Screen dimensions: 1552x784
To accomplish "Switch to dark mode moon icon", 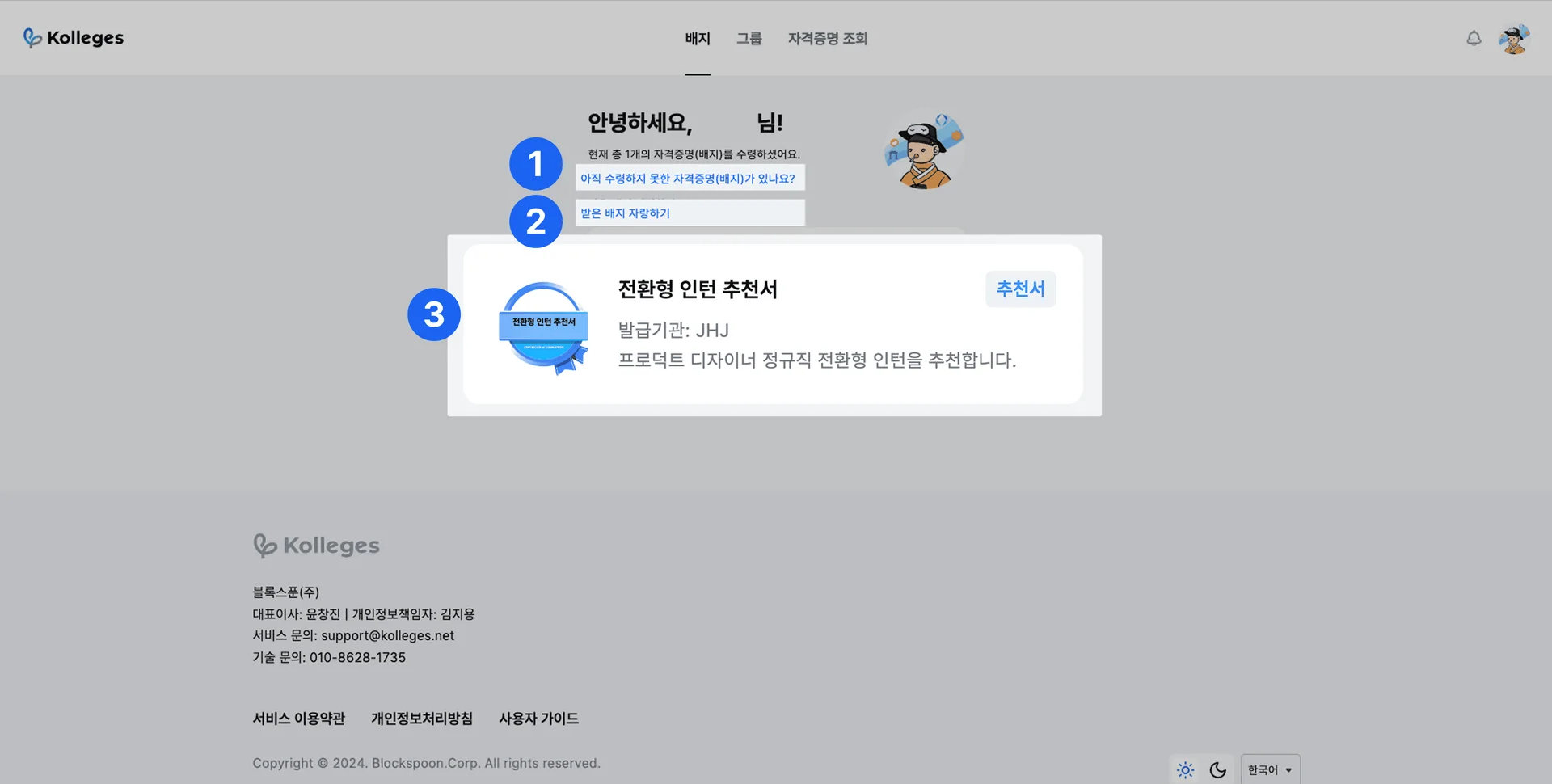I will click(1217, 770).
